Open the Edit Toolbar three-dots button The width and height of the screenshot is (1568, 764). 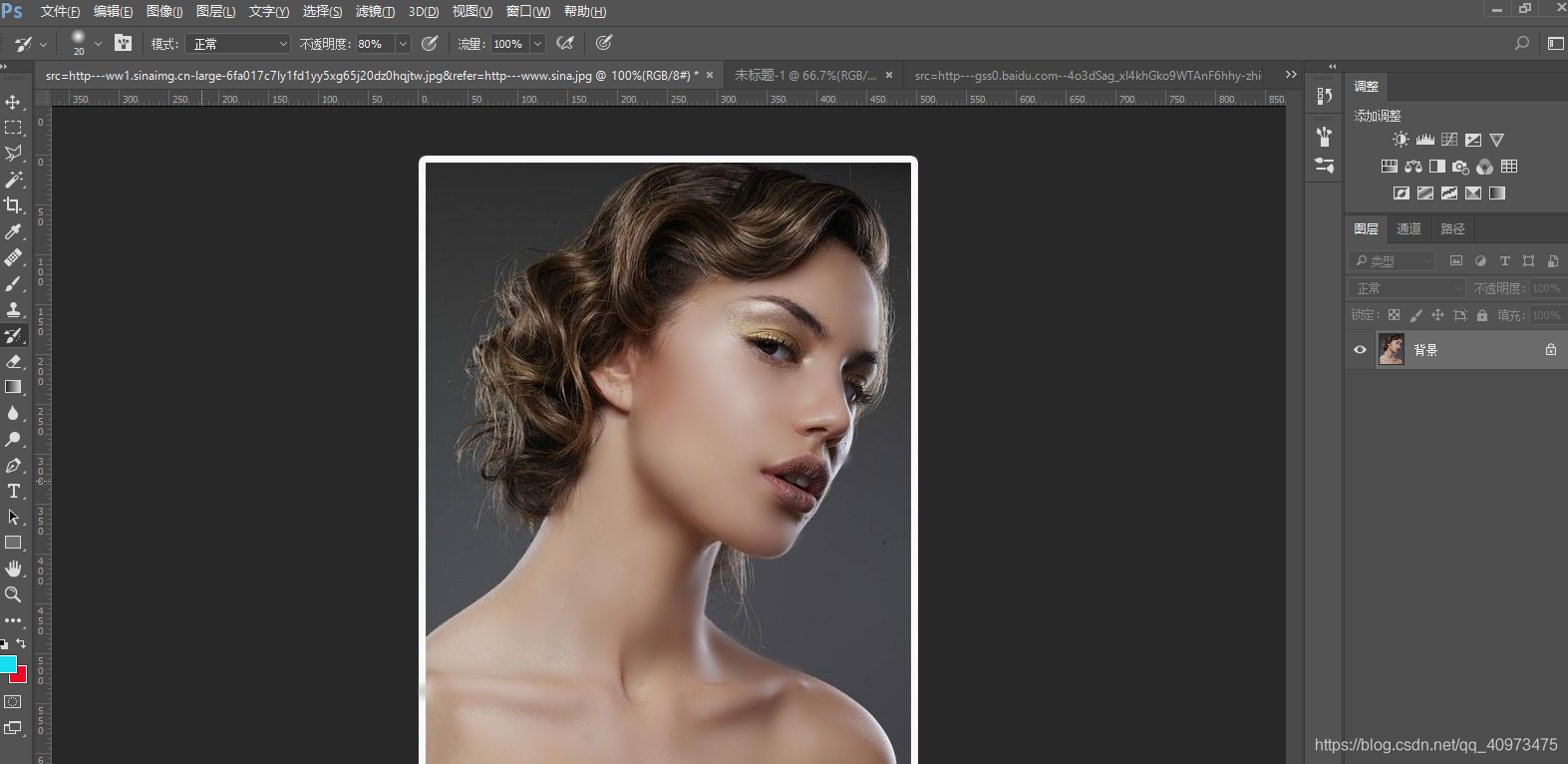[13, 620]
